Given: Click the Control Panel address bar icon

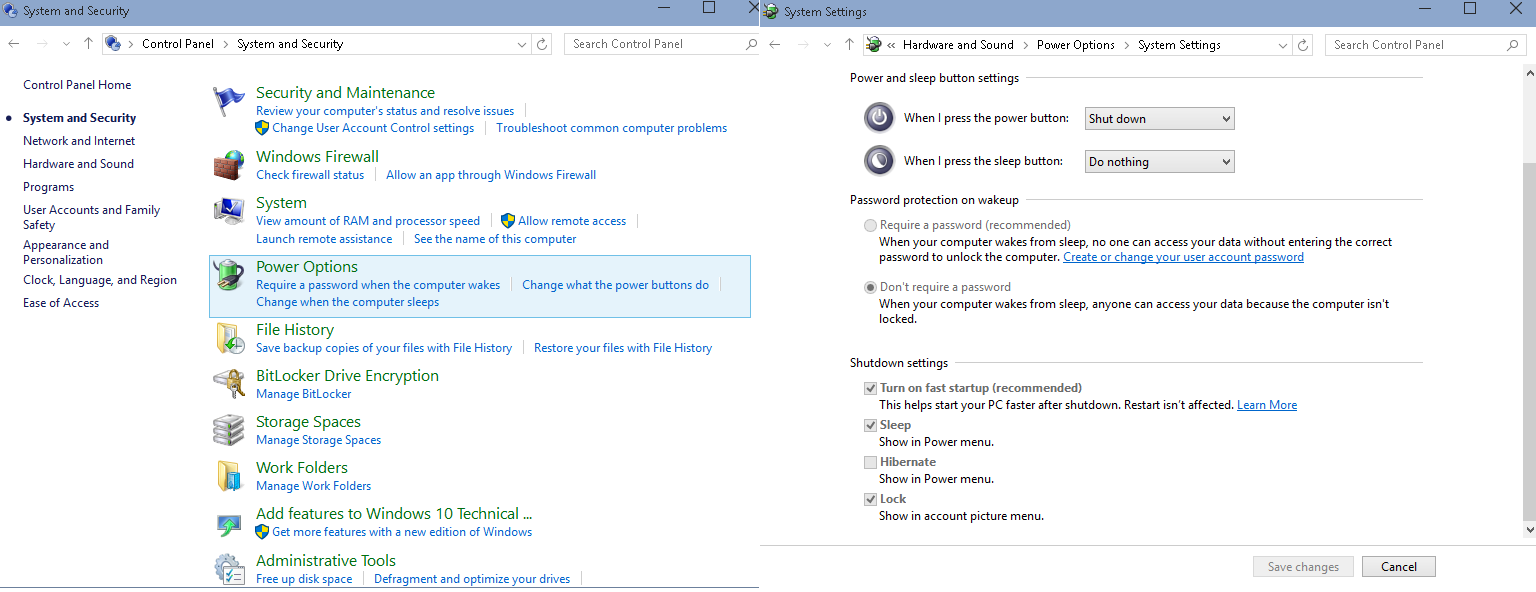Looking at the screenshot, I should (x=113, y=44).
